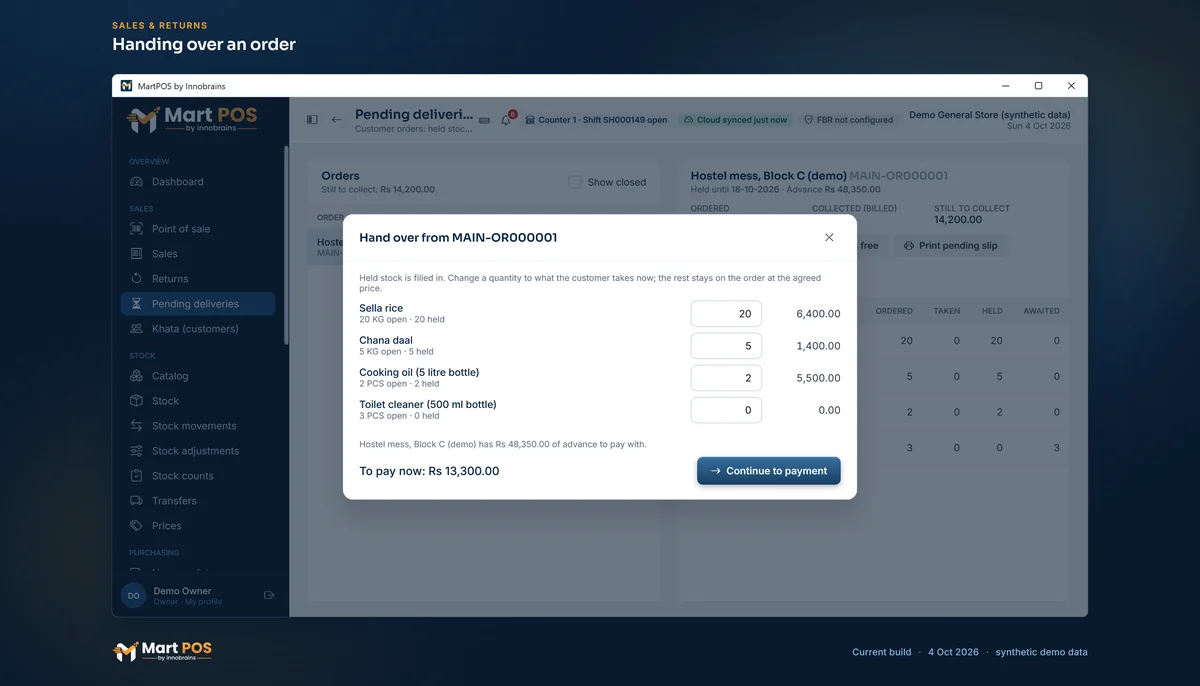Click the FBR not configured badge
Screen dimensions: 1200x686
click(x=849, y=120)
